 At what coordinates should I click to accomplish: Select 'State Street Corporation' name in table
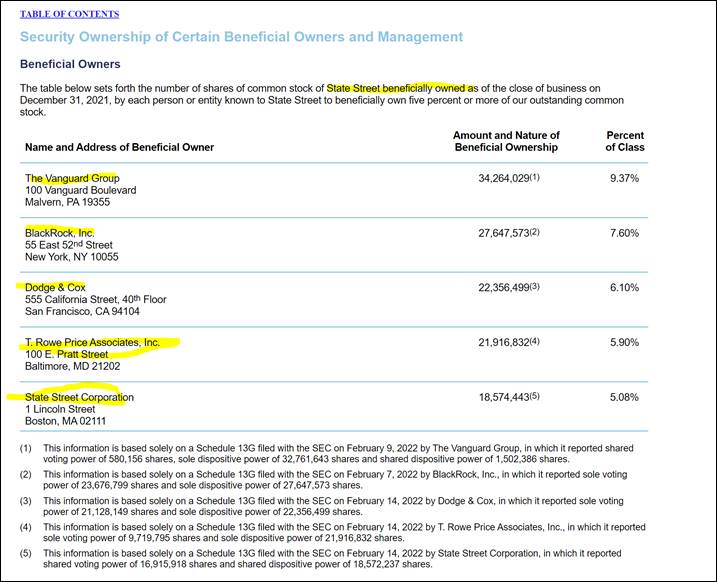79,397
